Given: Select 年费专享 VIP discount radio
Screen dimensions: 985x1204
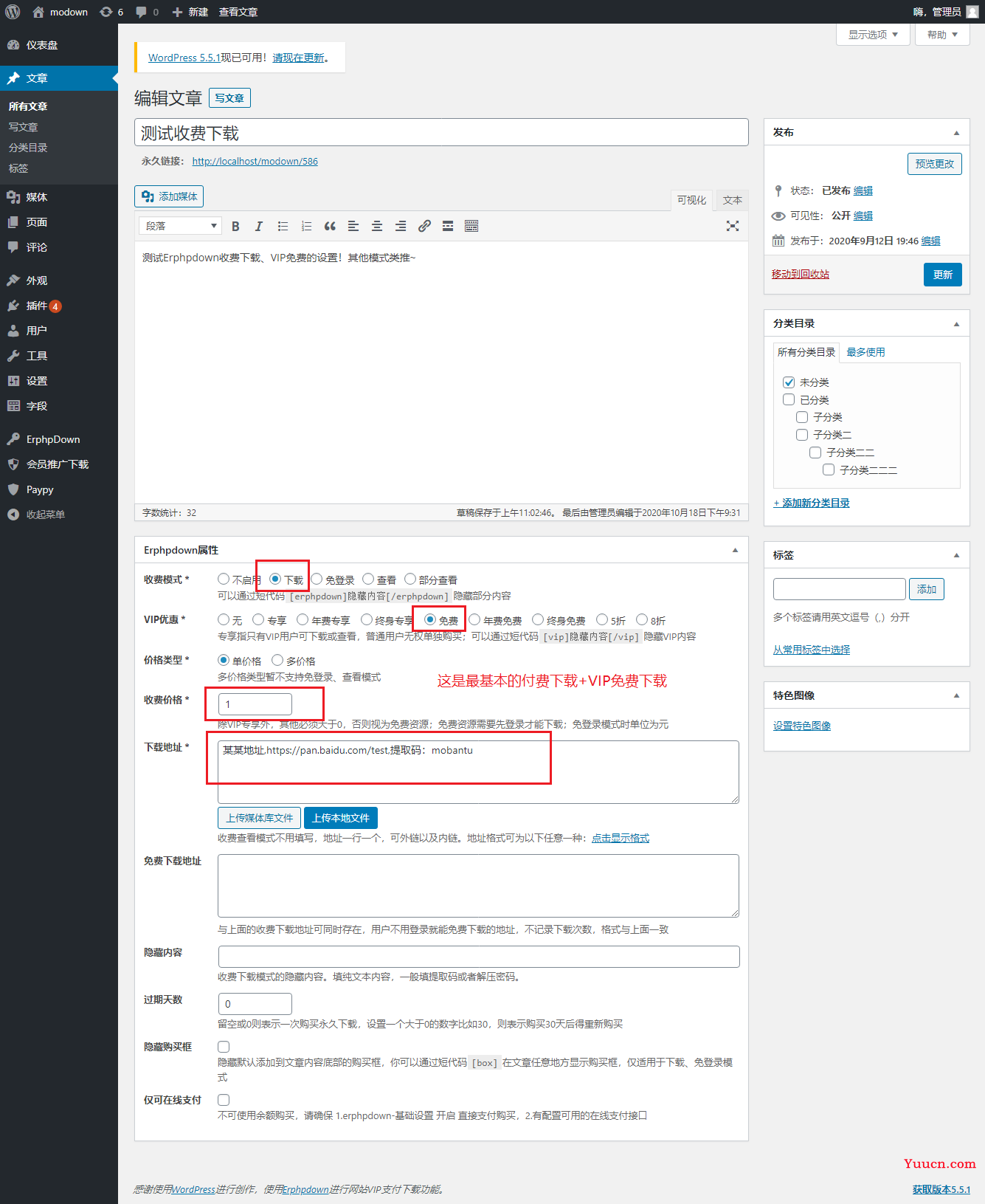Looking at the screenshot, I should tap(303, 619).
